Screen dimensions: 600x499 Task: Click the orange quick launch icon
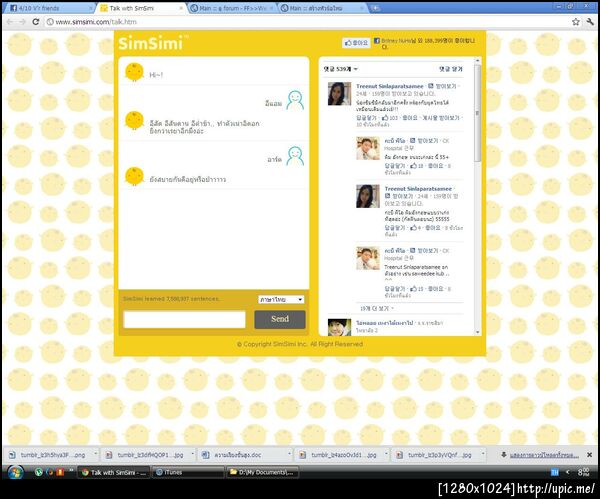[60, 472]
